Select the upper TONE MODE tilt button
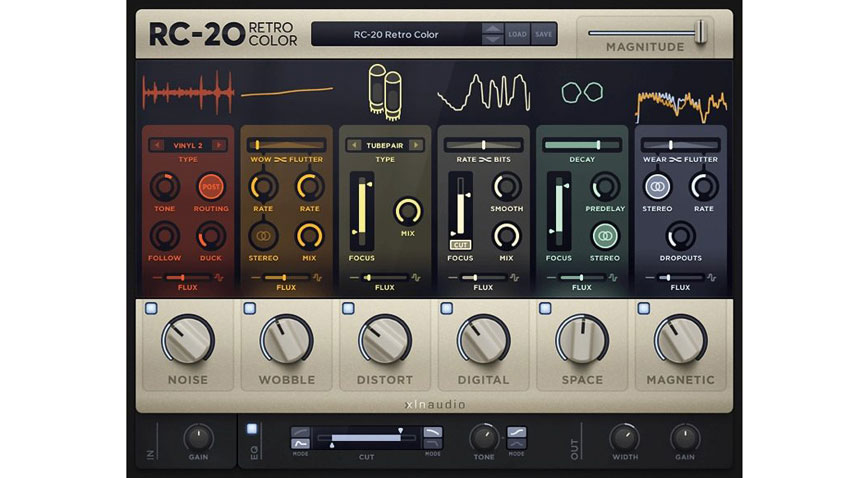 516,432
